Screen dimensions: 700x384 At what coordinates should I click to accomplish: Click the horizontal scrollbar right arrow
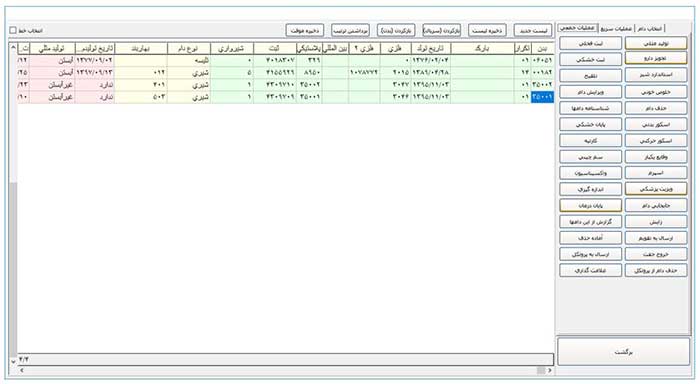550,370
